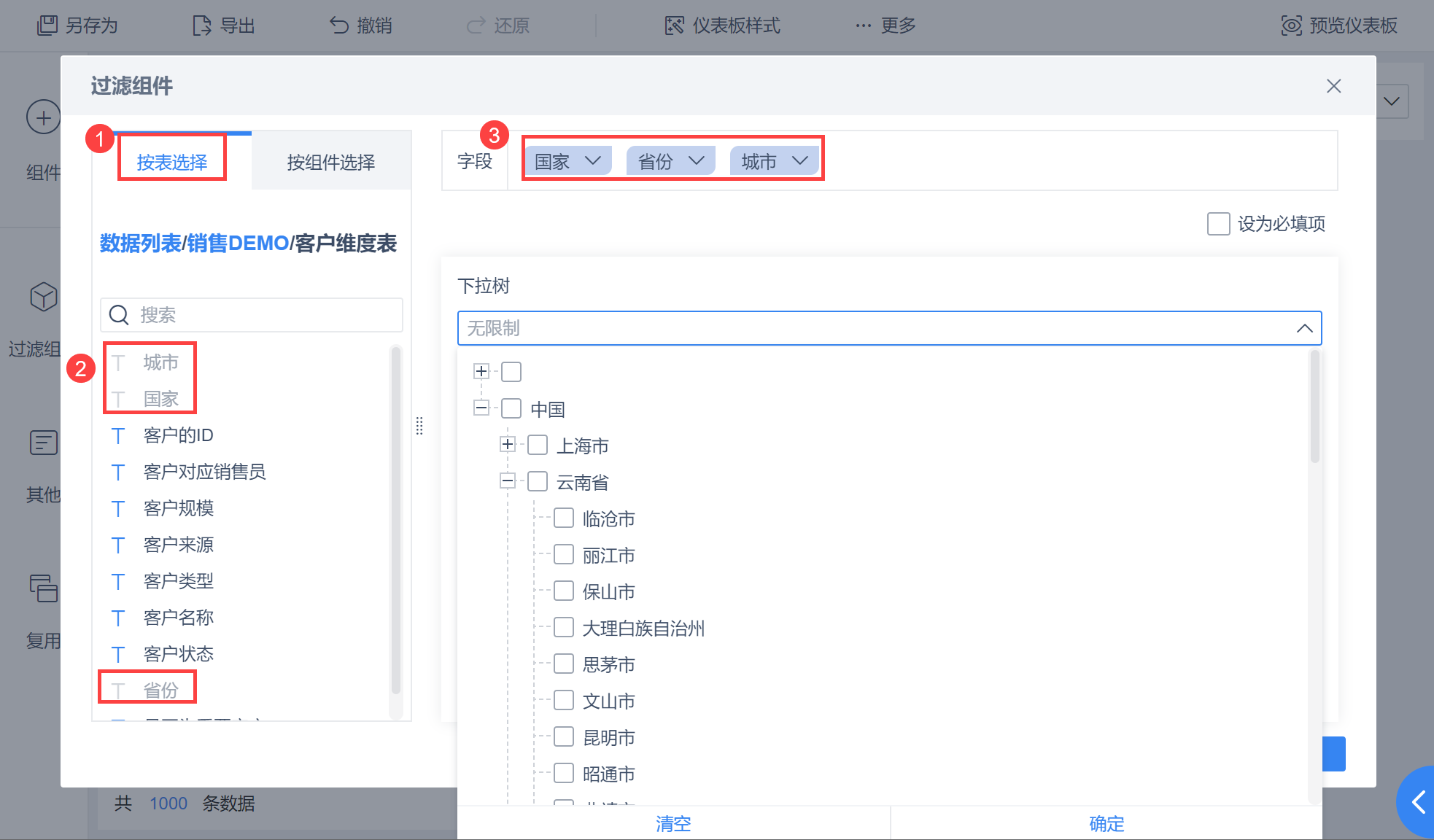Click the 销售DEMO breadcrumb link
Viewport: 1434px width, 840px height.
point(238,243)
